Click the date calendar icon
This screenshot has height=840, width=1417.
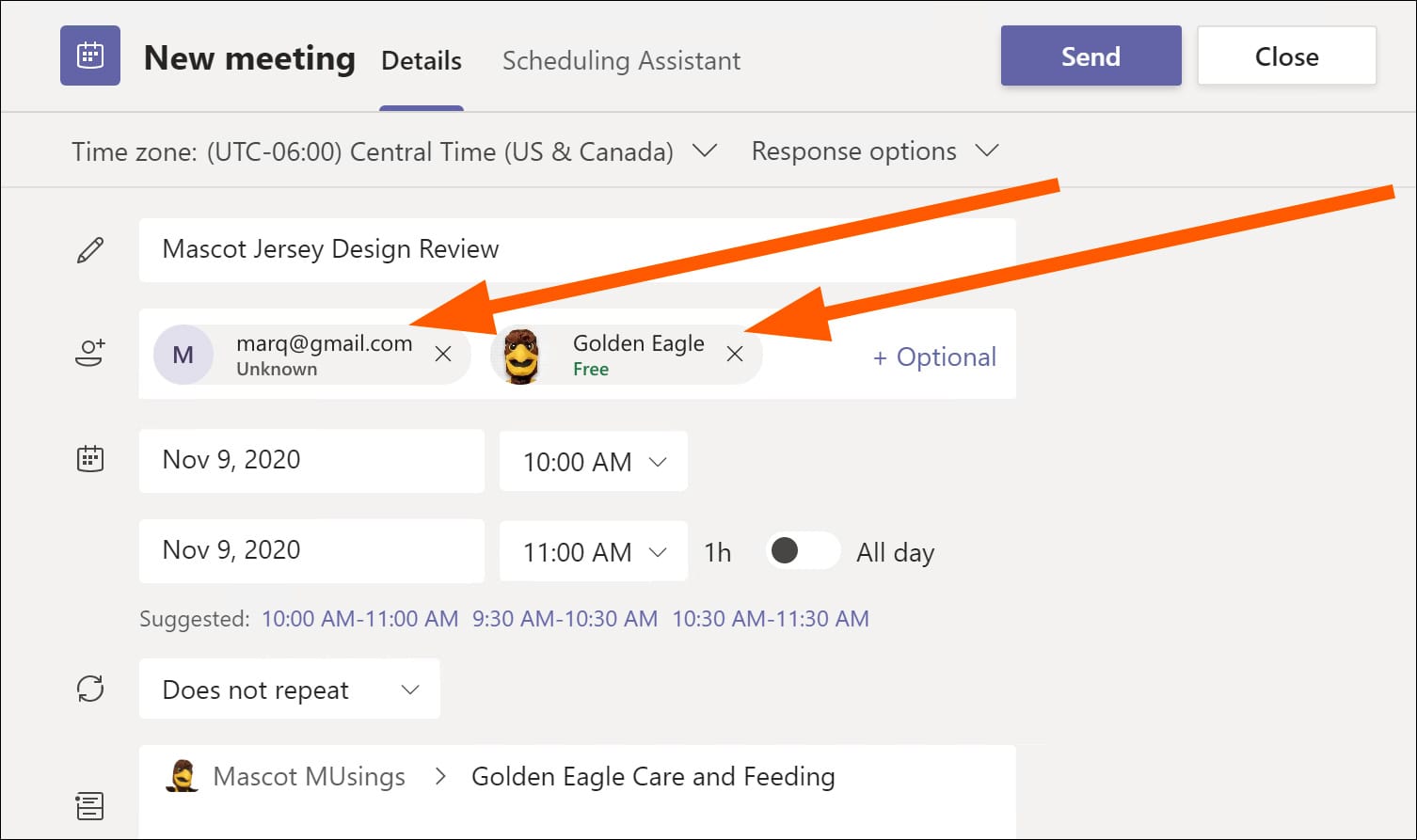click(x=90, y=459)
